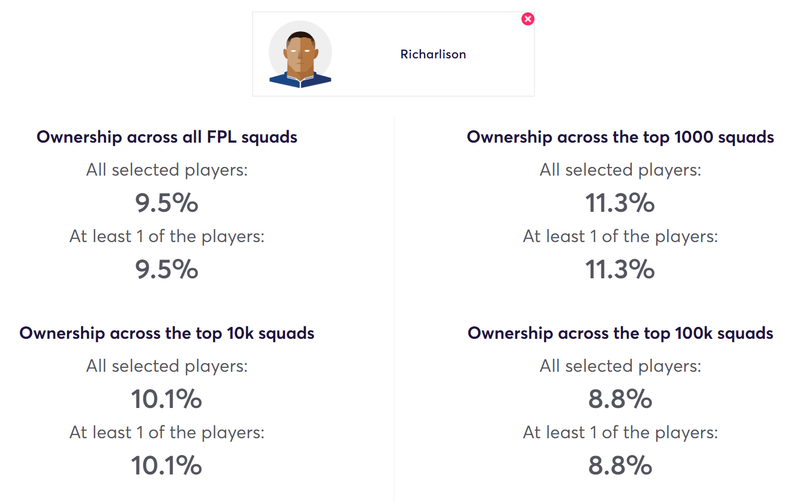Screen dimensions: 800x502
Task: Click the 10.1% all selected players value
Action: click(167, 399)
